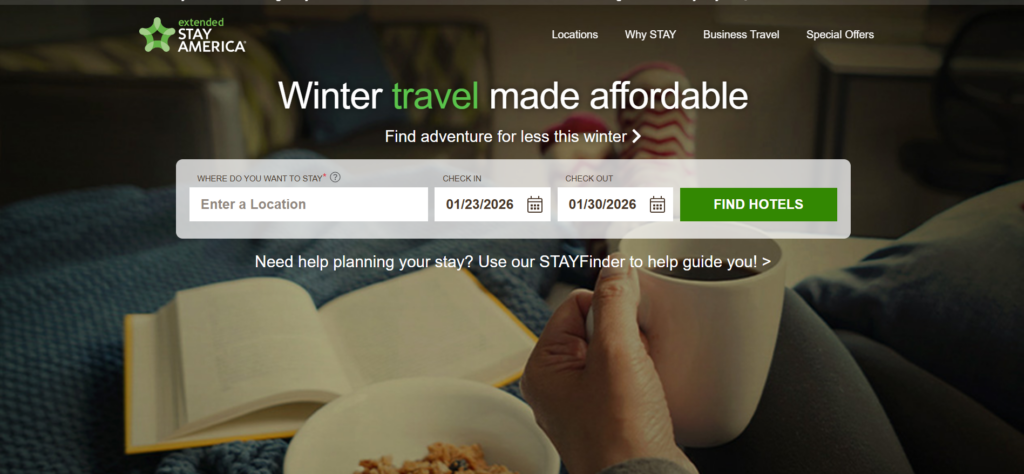Click the green FIND HOTELS button
Image resolution: width=1024 pixels, height=474 pixels.
(x=758, y=204)
